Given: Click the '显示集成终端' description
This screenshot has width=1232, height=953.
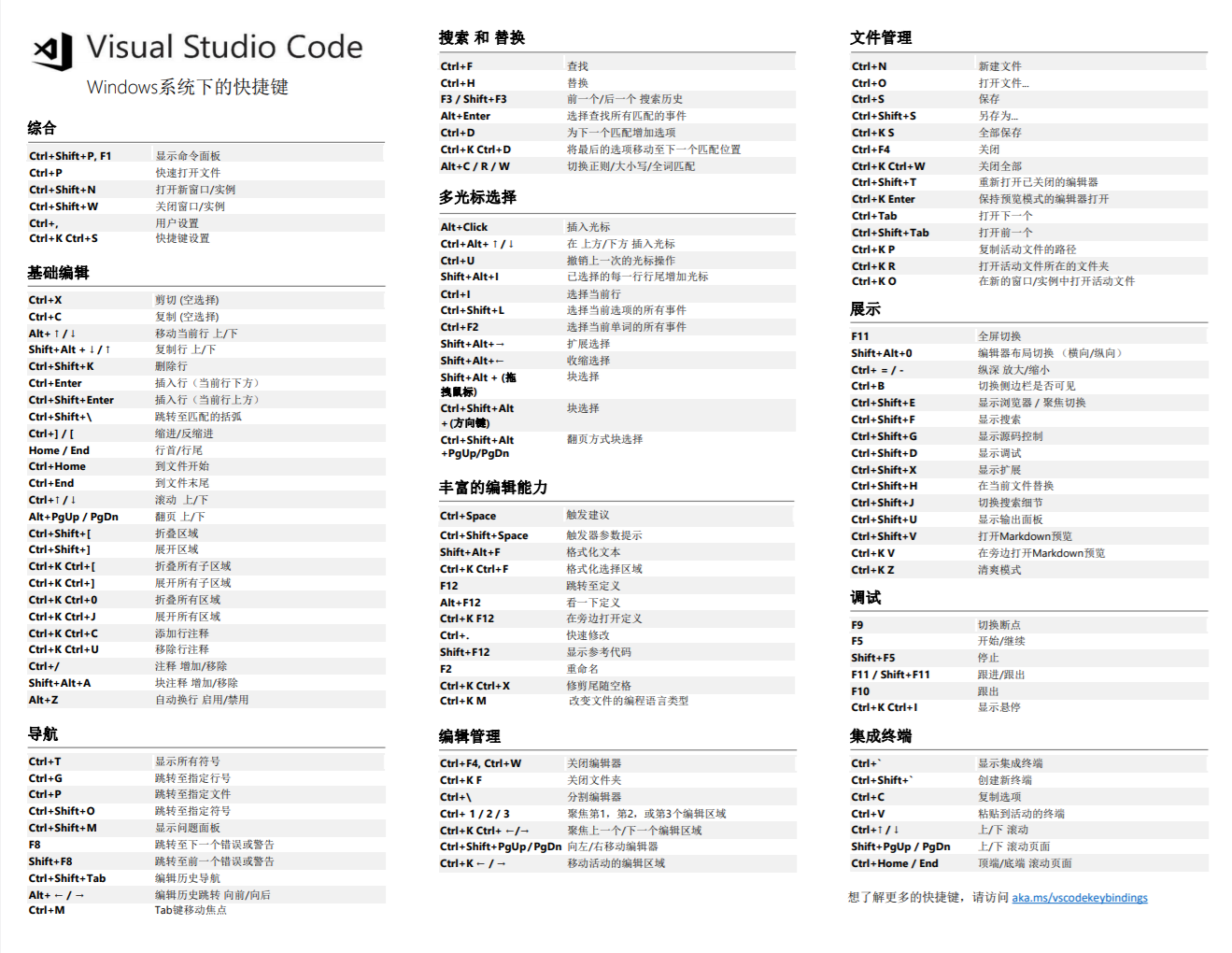Looking at the screenshot, I should [1011, 763].
